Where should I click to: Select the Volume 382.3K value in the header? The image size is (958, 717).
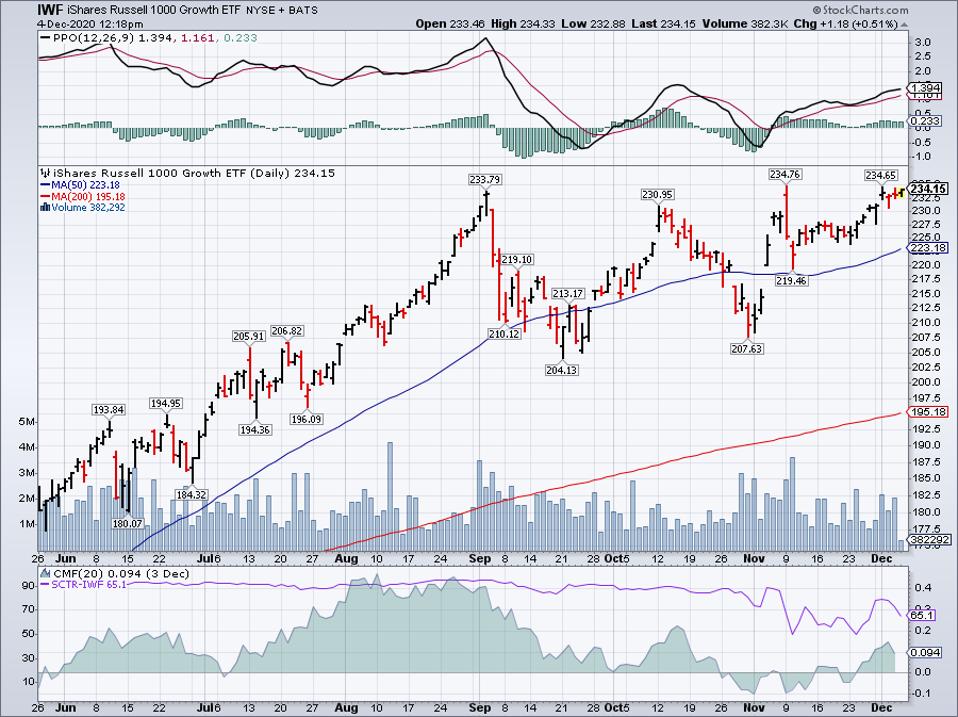coord(745,24)
